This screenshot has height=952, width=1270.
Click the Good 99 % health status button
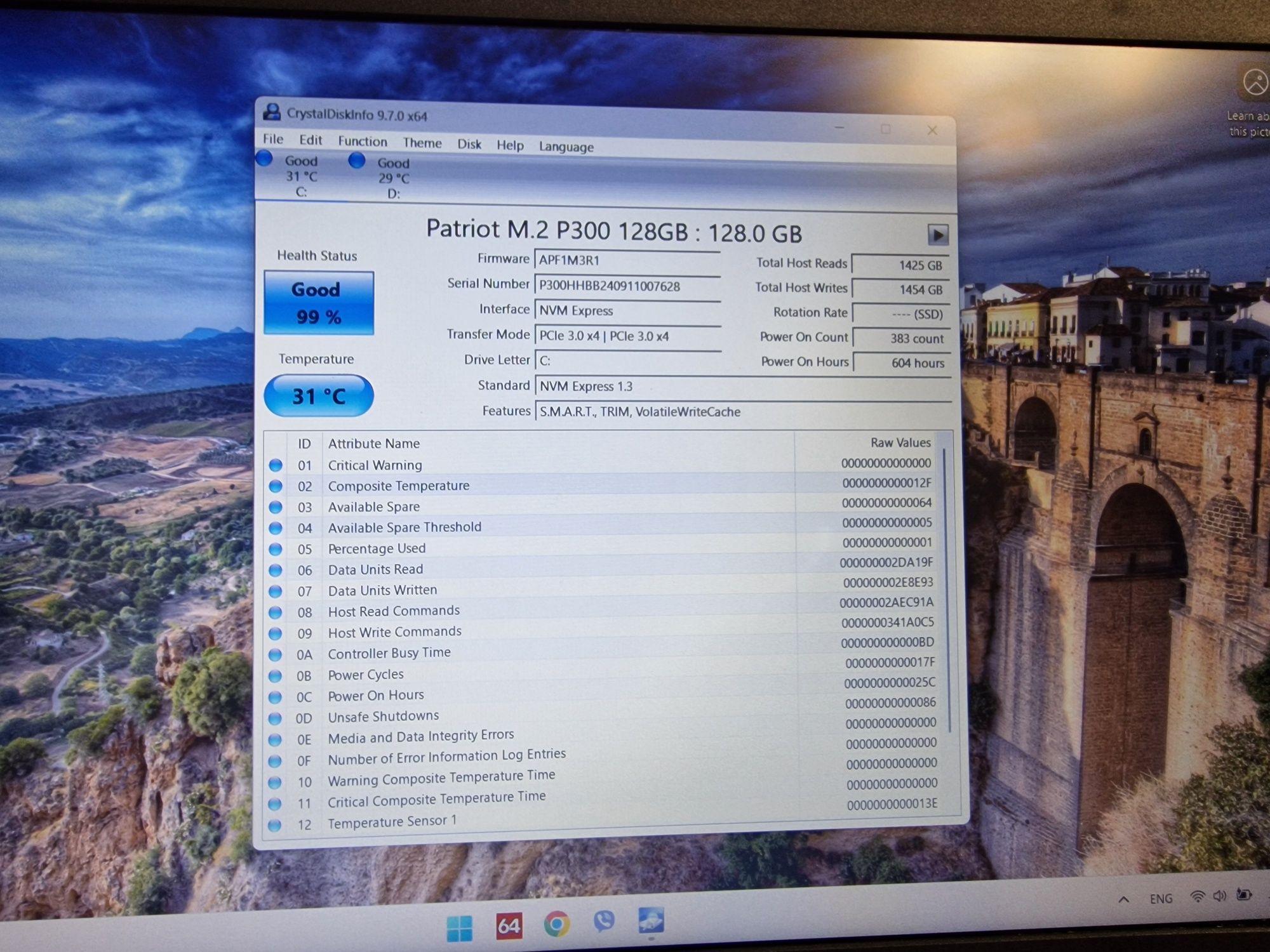point(319,303)
